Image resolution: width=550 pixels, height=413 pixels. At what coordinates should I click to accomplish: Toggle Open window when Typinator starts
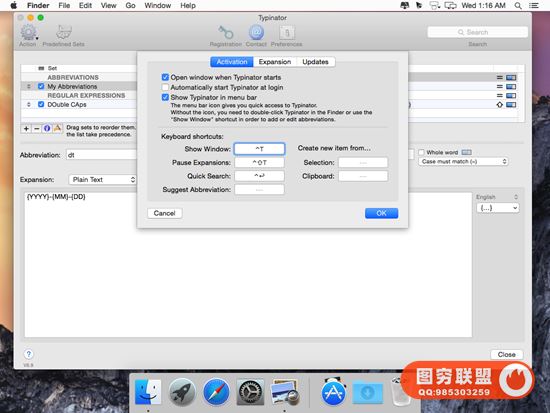coord(165,77)
